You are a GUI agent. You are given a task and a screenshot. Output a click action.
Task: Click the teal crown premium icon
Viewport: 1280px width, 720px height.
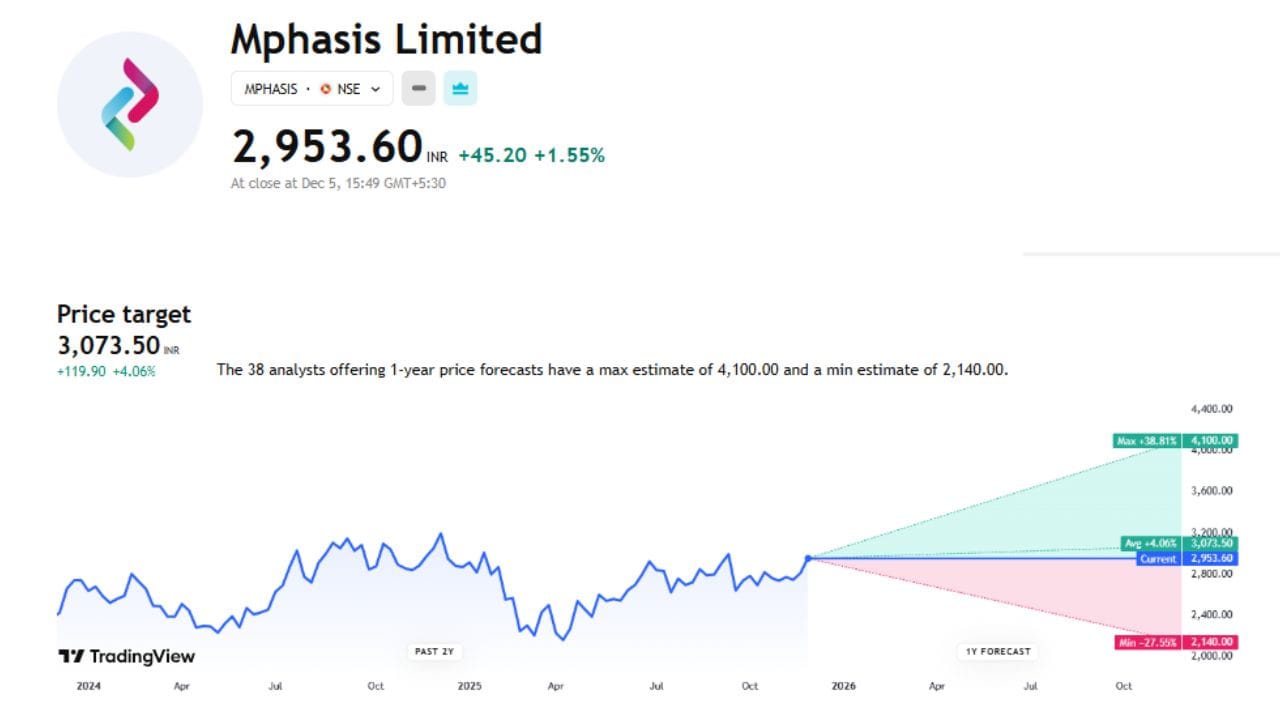click(459, 88)
